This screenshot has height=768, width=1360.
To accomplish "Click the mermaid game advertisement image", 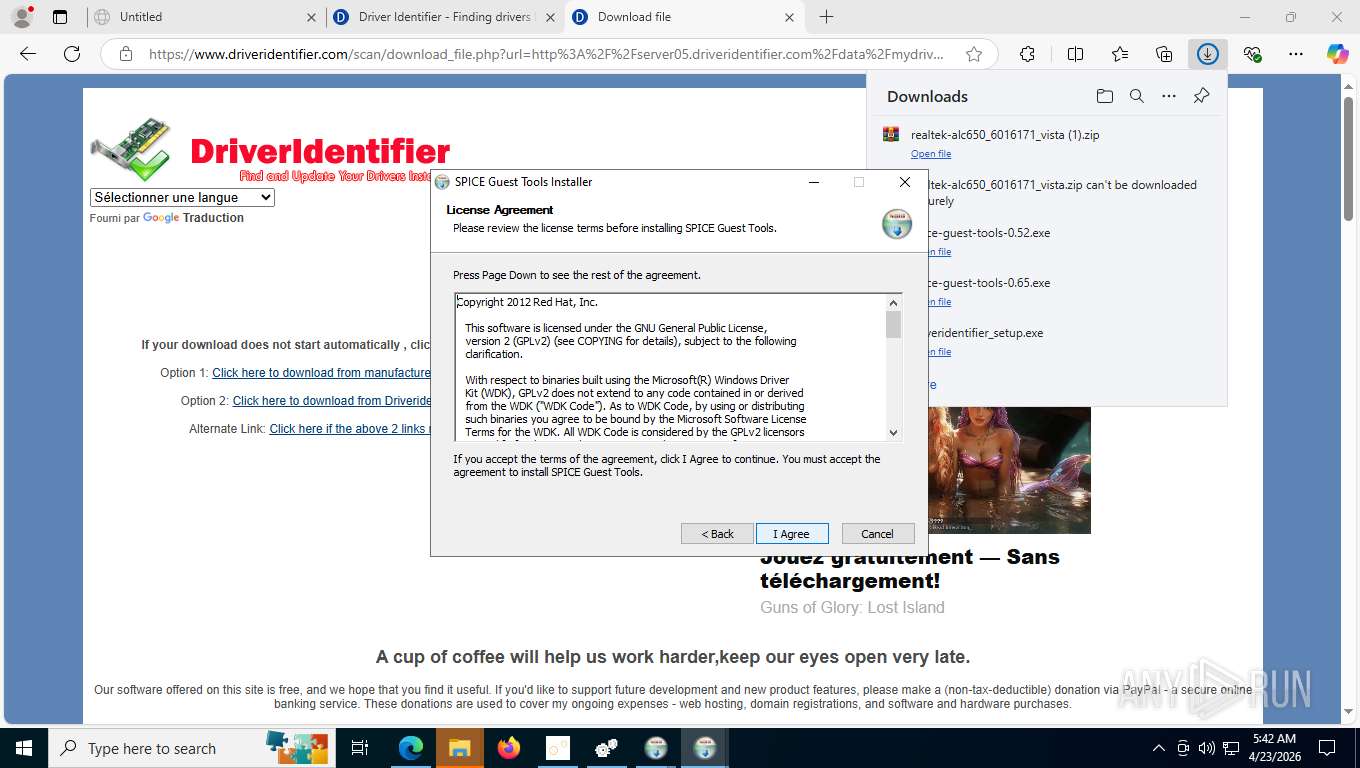I will click(1008, 469).
